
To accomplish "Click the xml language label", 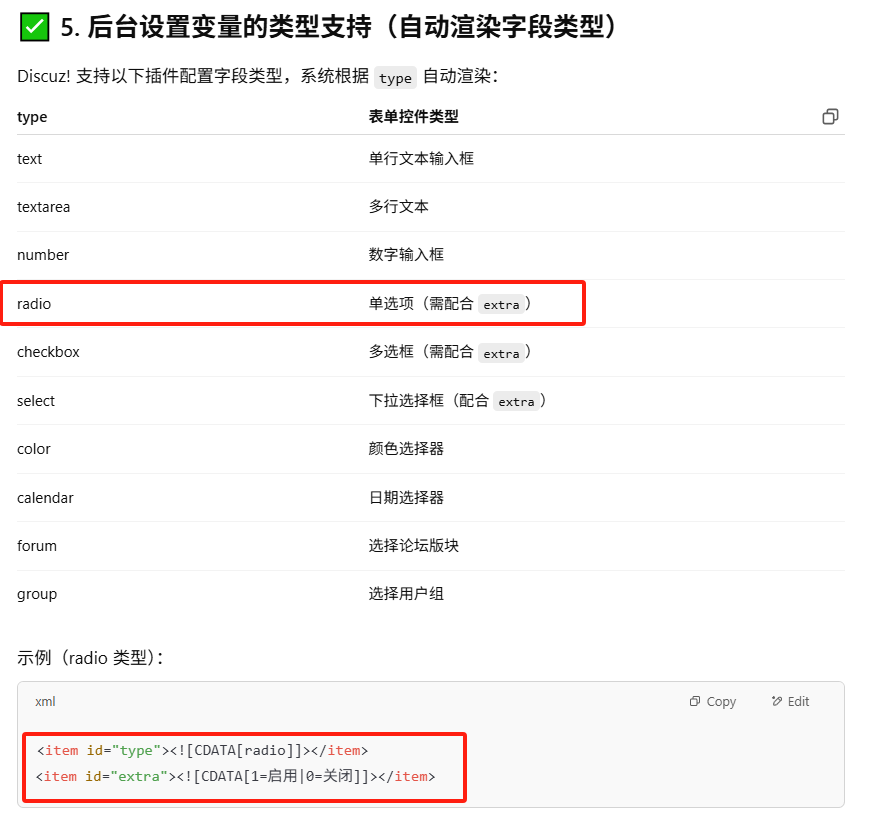I will pyautogui.click(x=45, y=702).
